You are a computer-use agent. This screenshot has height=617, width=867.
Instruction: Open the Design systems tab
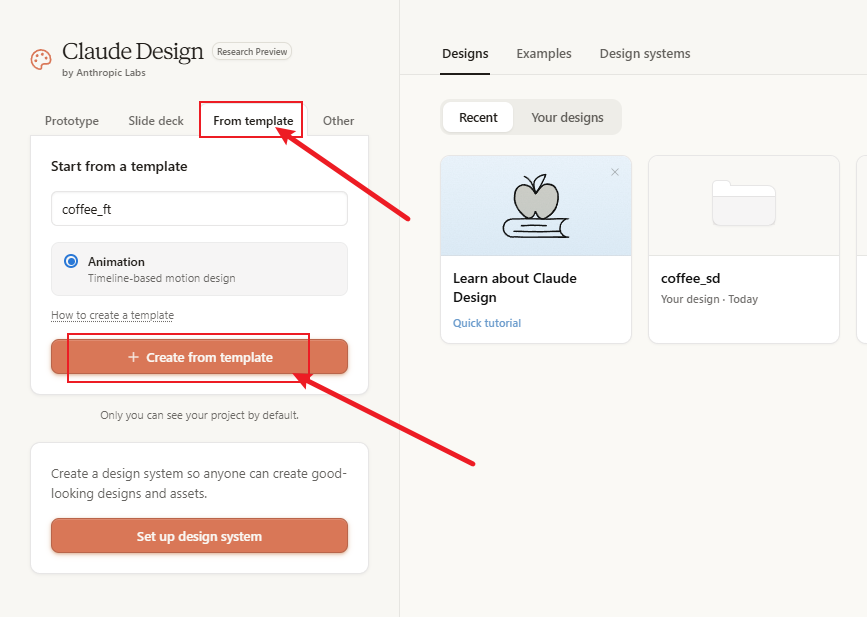[x=645, y=54]
